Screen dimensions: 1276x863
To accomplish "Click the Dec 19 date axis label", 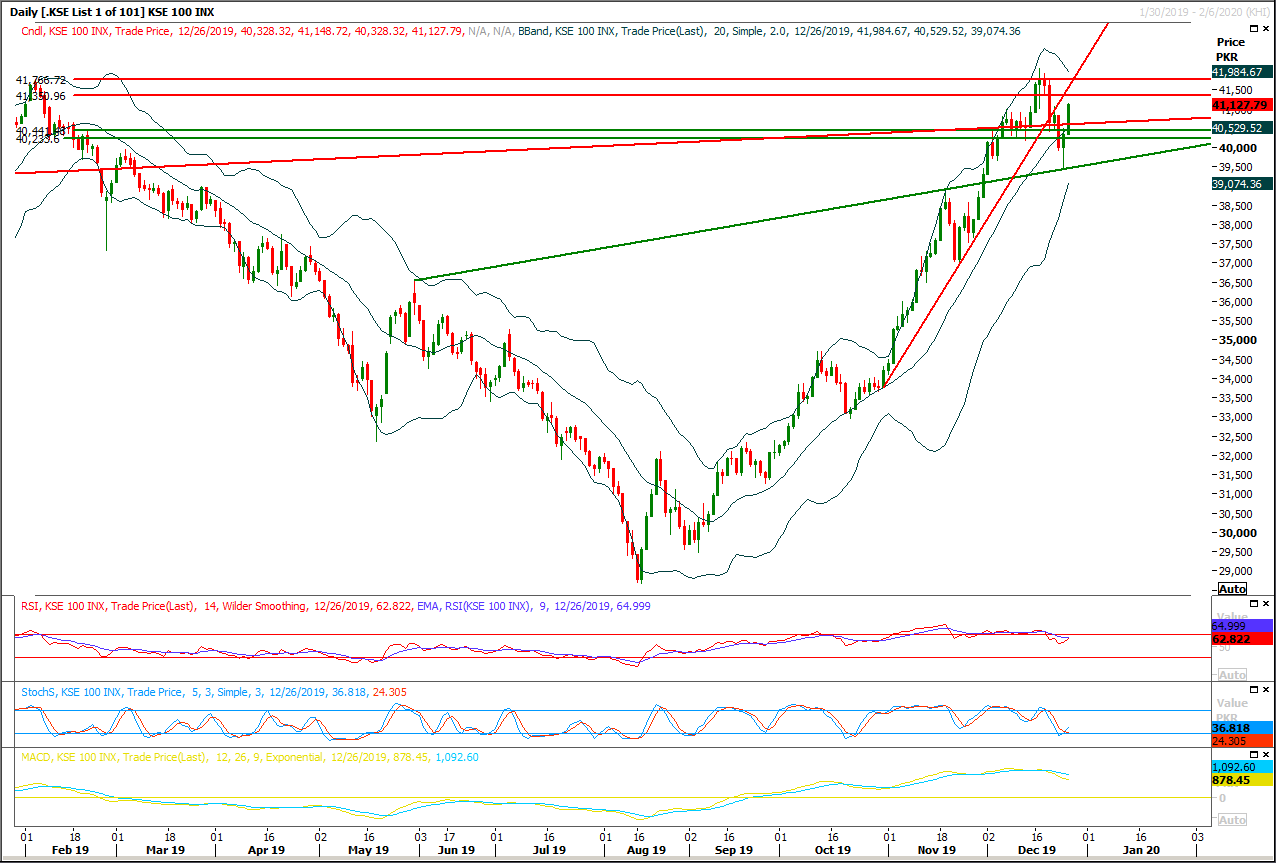I will click(x=1037, y=850).
